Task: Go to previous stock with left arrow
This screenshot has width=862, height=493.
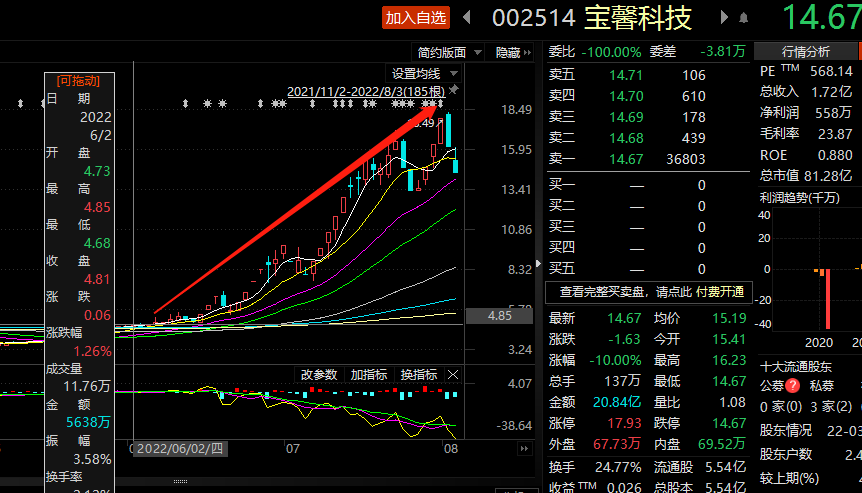Action: (x=467, y=18)
